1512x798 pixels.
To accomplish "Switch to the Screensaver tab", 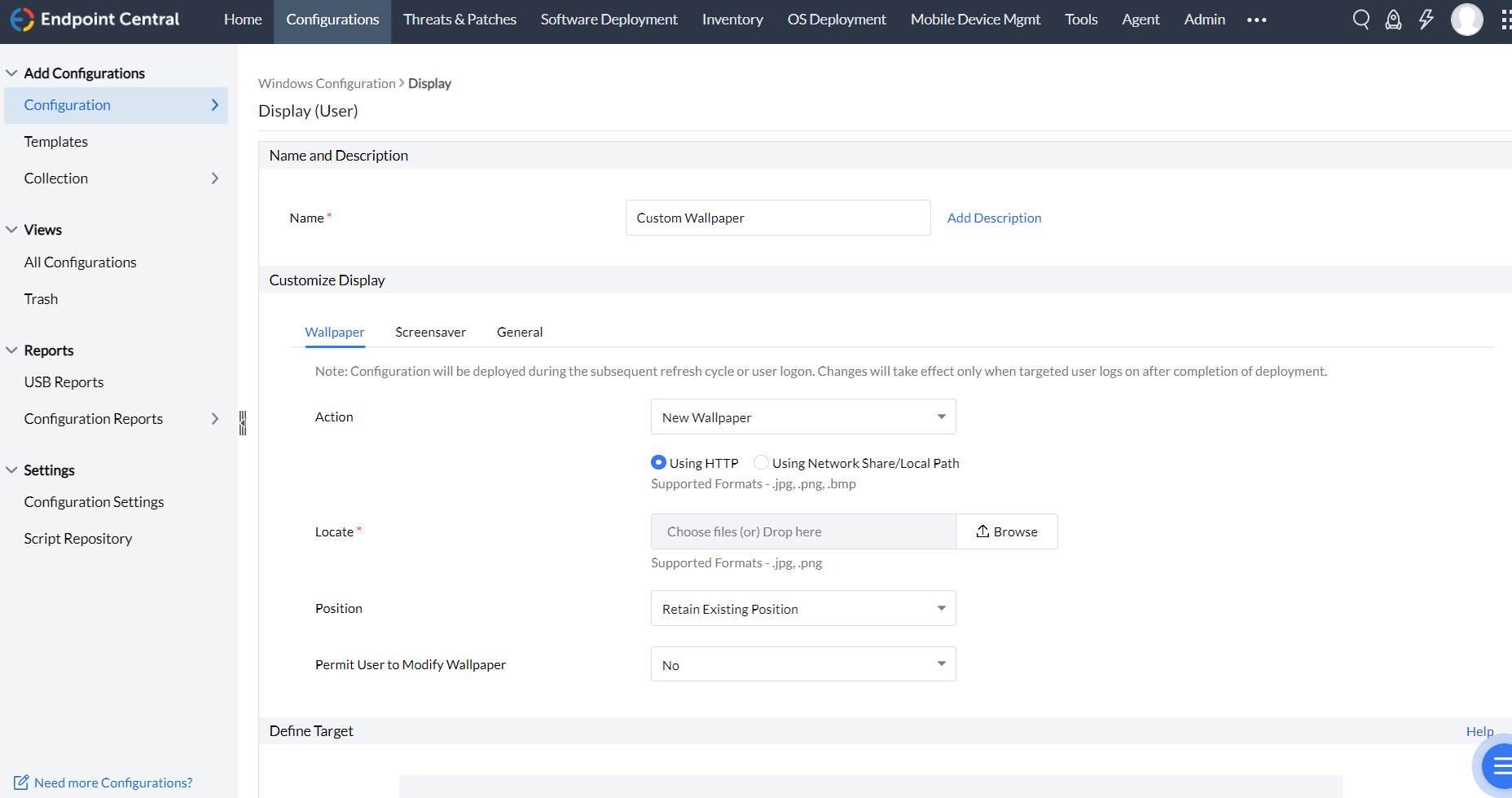I will [430, 332].
